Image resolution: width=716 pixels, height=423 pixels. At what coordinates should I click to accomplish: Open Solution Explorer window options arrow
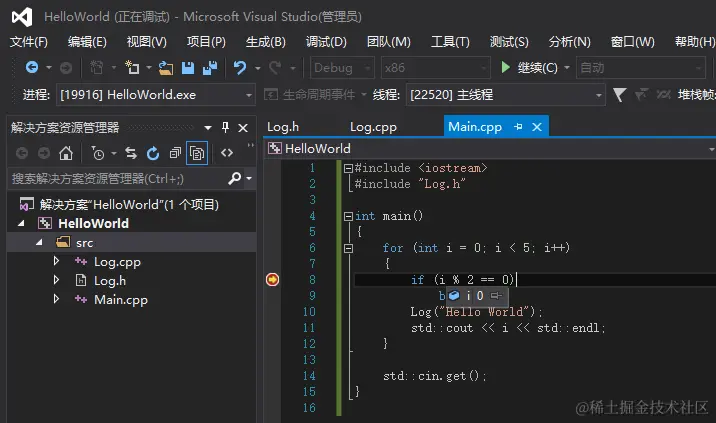click(208, 128)
